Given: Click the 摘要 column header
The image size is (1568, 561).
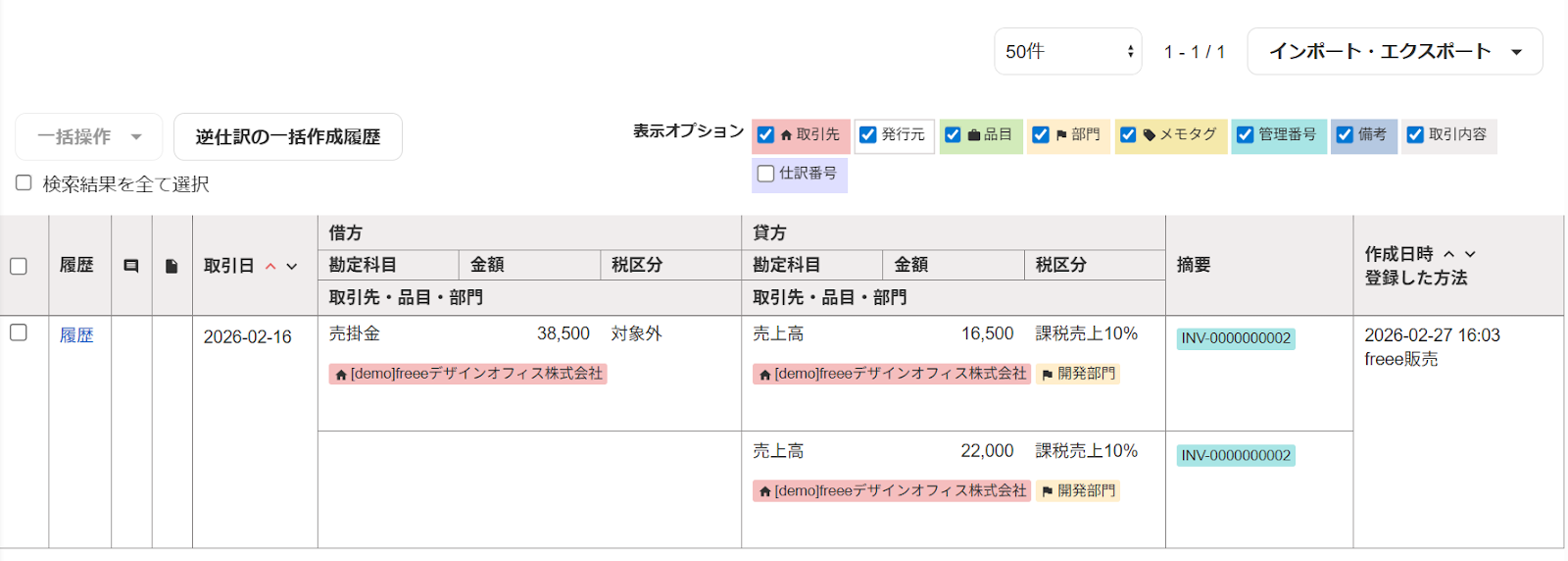Looking at the screenshot, I should (x=1194, y=266).
